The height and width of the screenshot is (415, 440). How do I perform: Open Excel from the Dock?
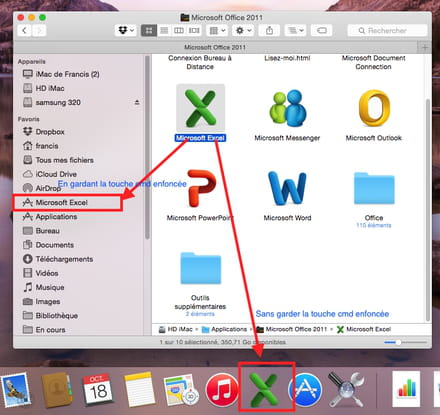[264, 389]
